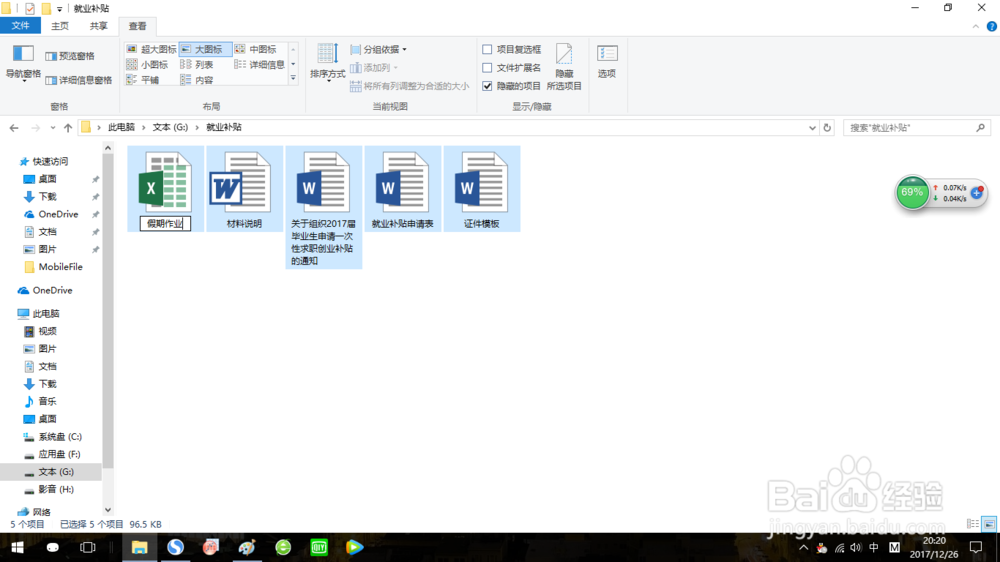This screenshot has width=1000, height=562.
Task: Select the Excel file 假期作业 icon
Action: pos(165,182)
